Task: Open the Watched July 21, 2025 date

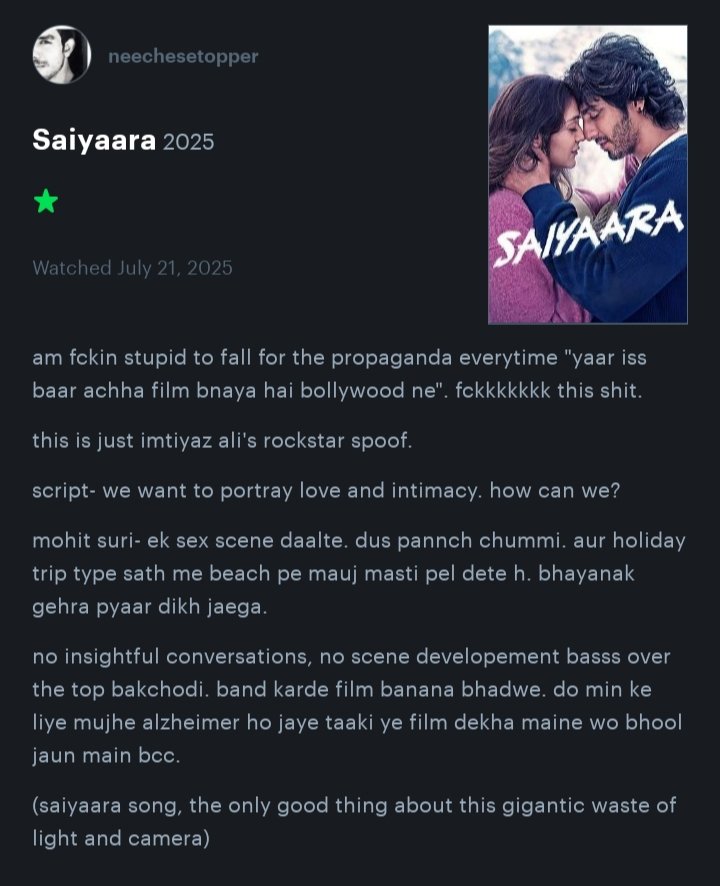Action: click(x=132, y=268)
